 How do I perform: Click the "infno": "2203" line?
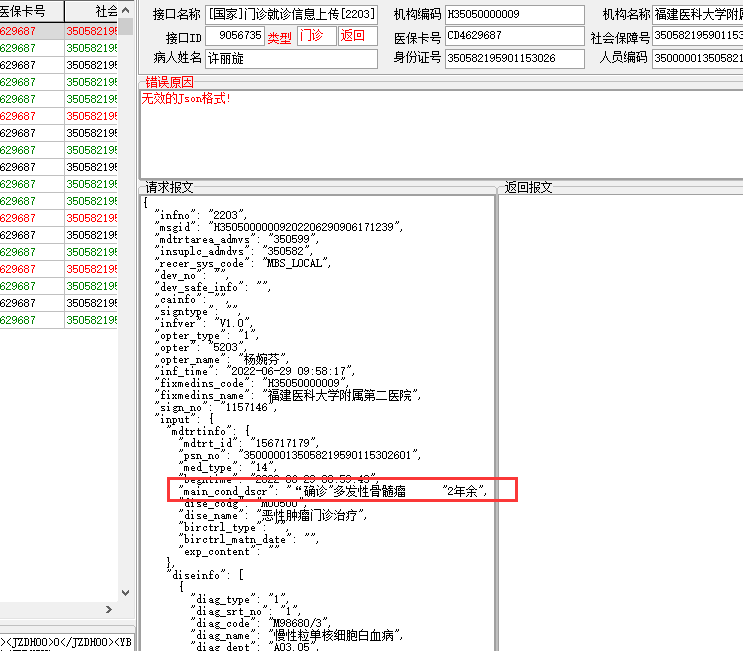(x=200, y=215)
